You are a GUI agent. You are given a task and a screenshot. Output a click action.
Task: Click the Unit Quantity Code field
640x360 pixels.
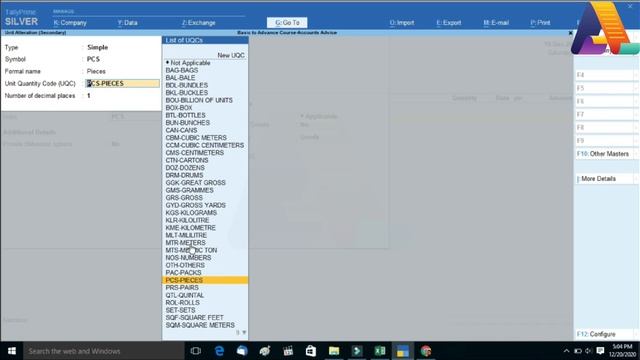pyautogui.click(x=122, y=83)
